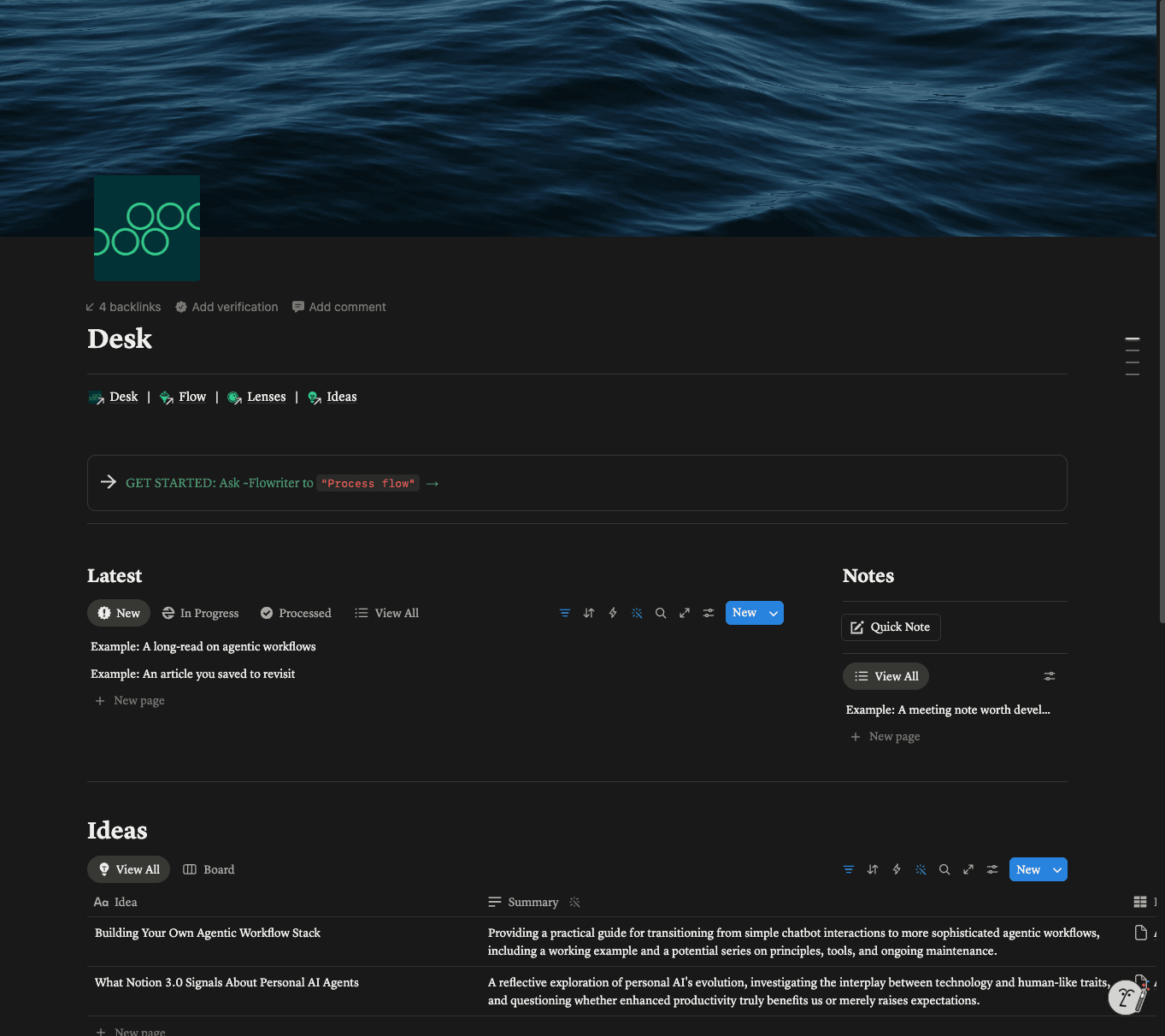1165x1036 pixels.
Task: Open view settings icon in Notes section
Action: tap(1050, 676)
